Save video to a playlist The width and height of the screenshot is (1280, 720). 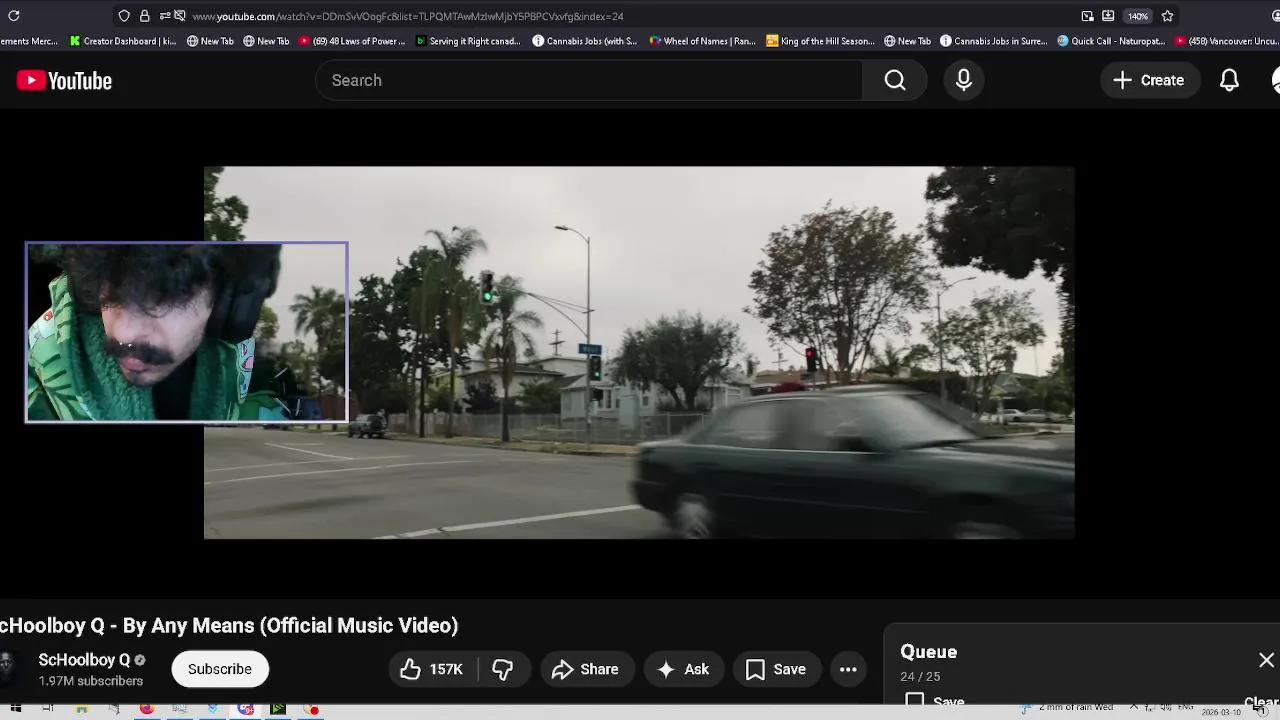[776, 669]
